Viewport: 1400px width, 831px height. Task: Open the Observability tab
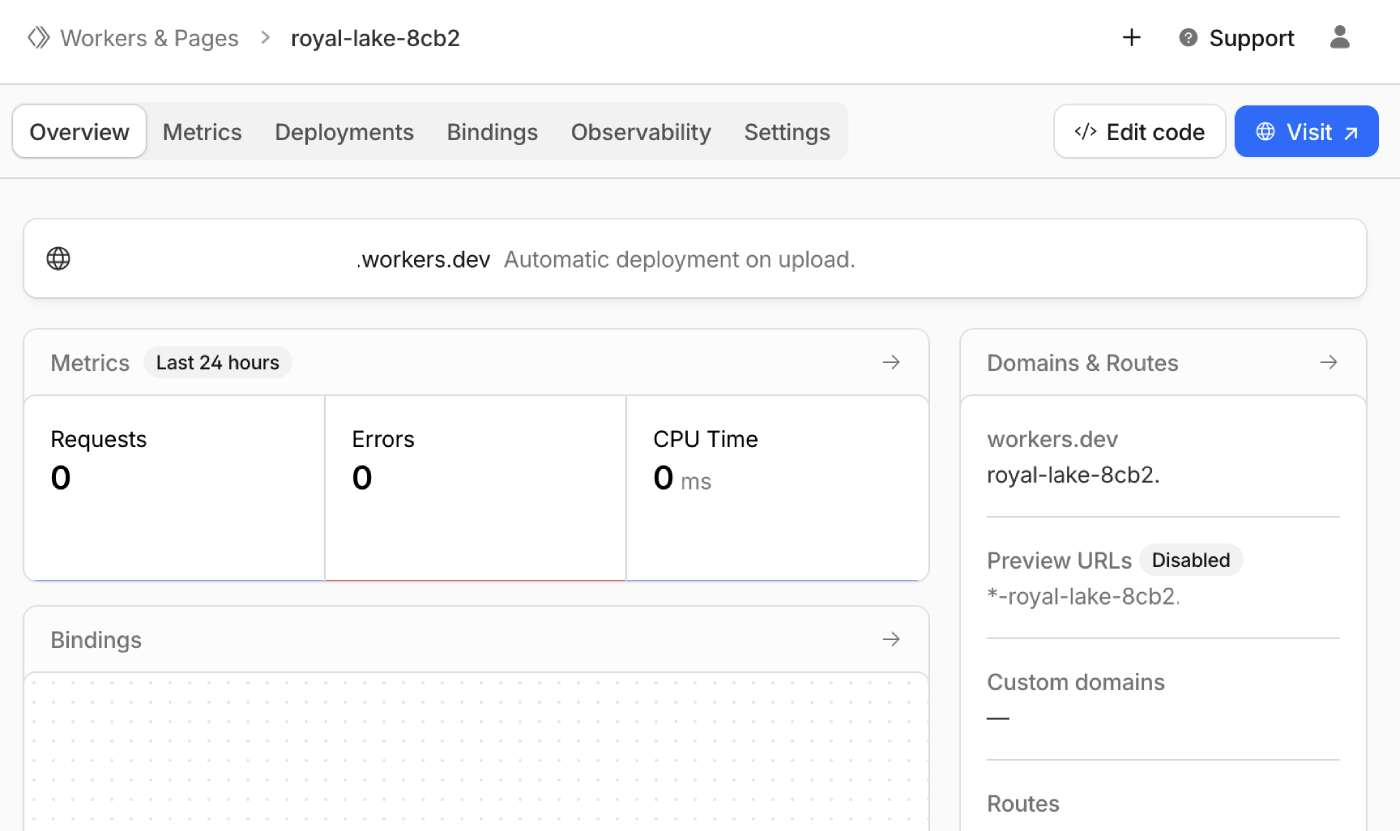click(x=640, y=131)
